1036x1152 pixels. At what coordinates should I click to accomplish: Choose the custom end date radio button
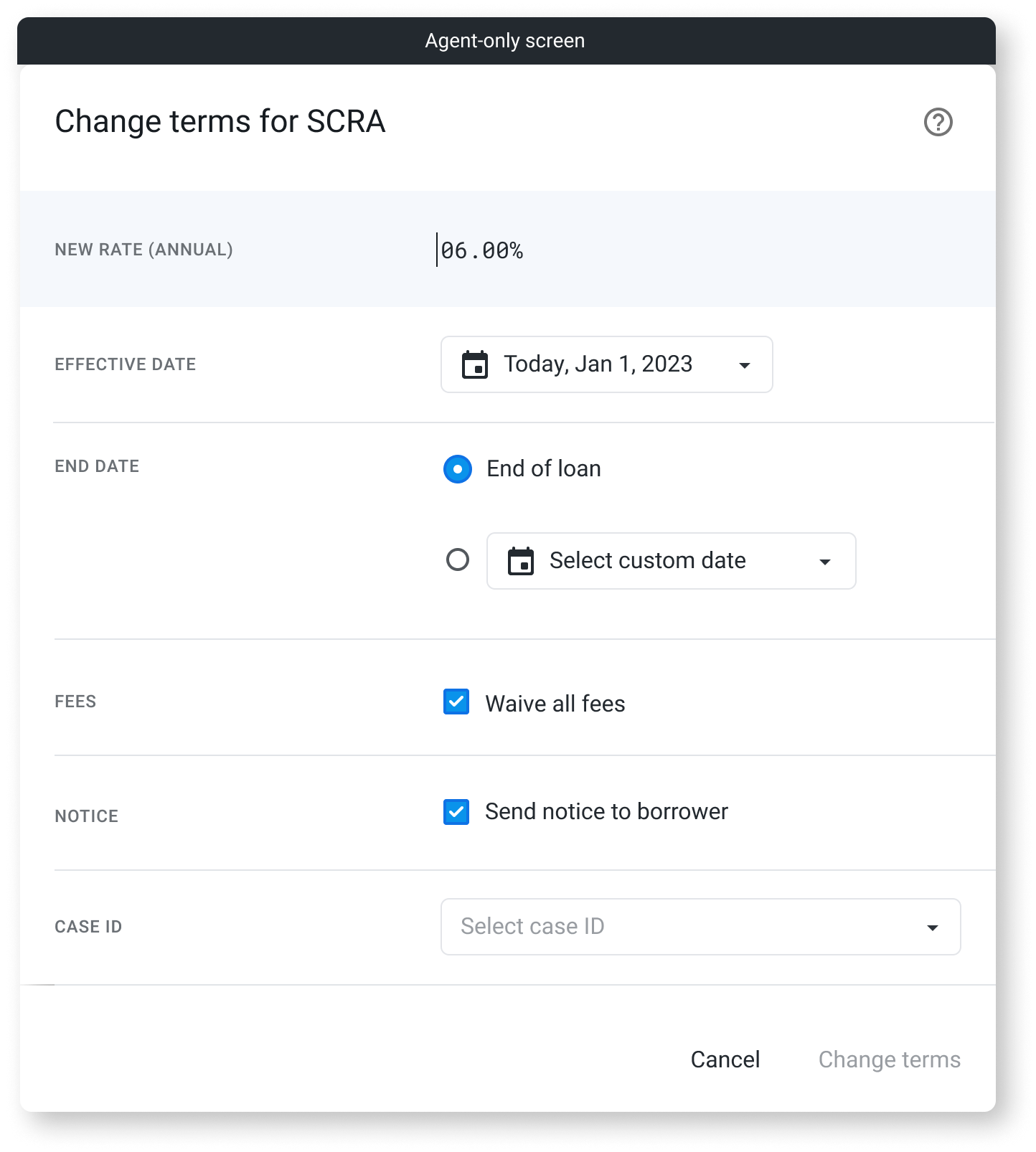click(458, 560)
